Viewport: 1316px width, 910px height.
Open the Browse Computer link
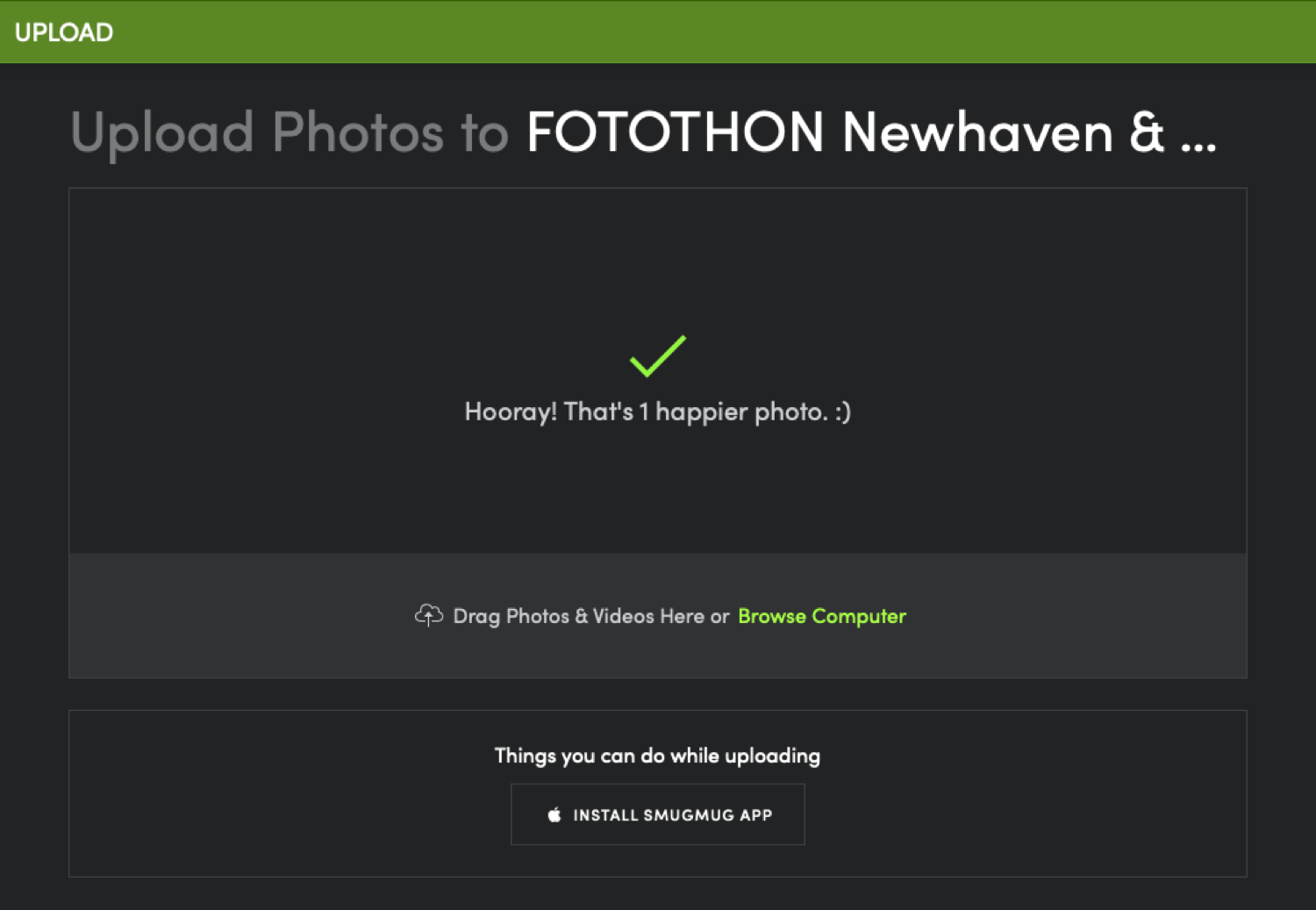coord(821,616)
